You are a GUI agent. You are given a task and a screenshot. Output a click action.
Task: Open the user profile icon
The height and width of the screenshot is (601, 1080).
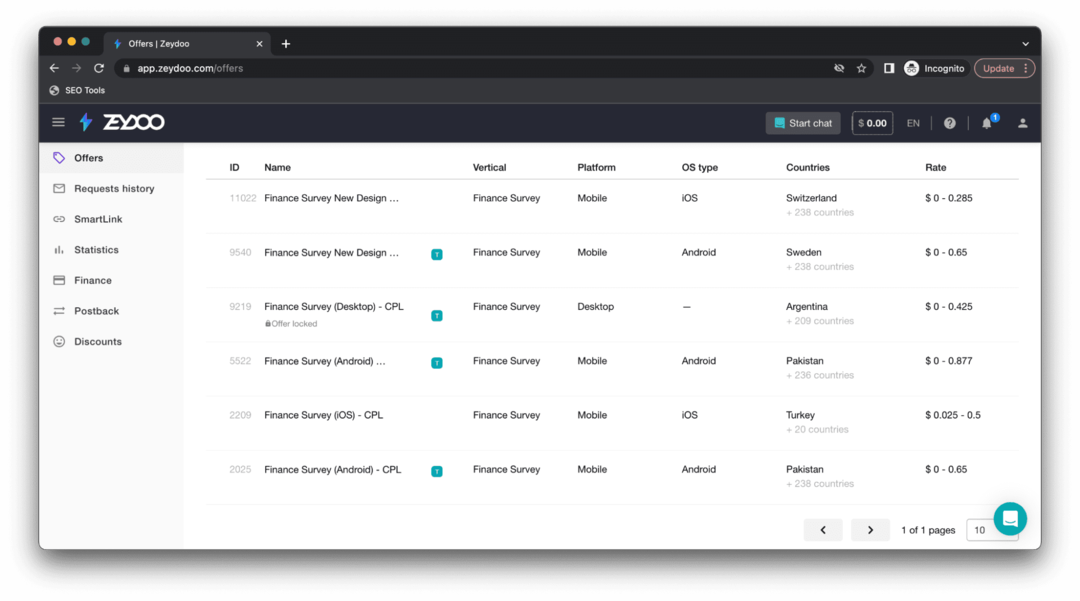[1022, 123]
